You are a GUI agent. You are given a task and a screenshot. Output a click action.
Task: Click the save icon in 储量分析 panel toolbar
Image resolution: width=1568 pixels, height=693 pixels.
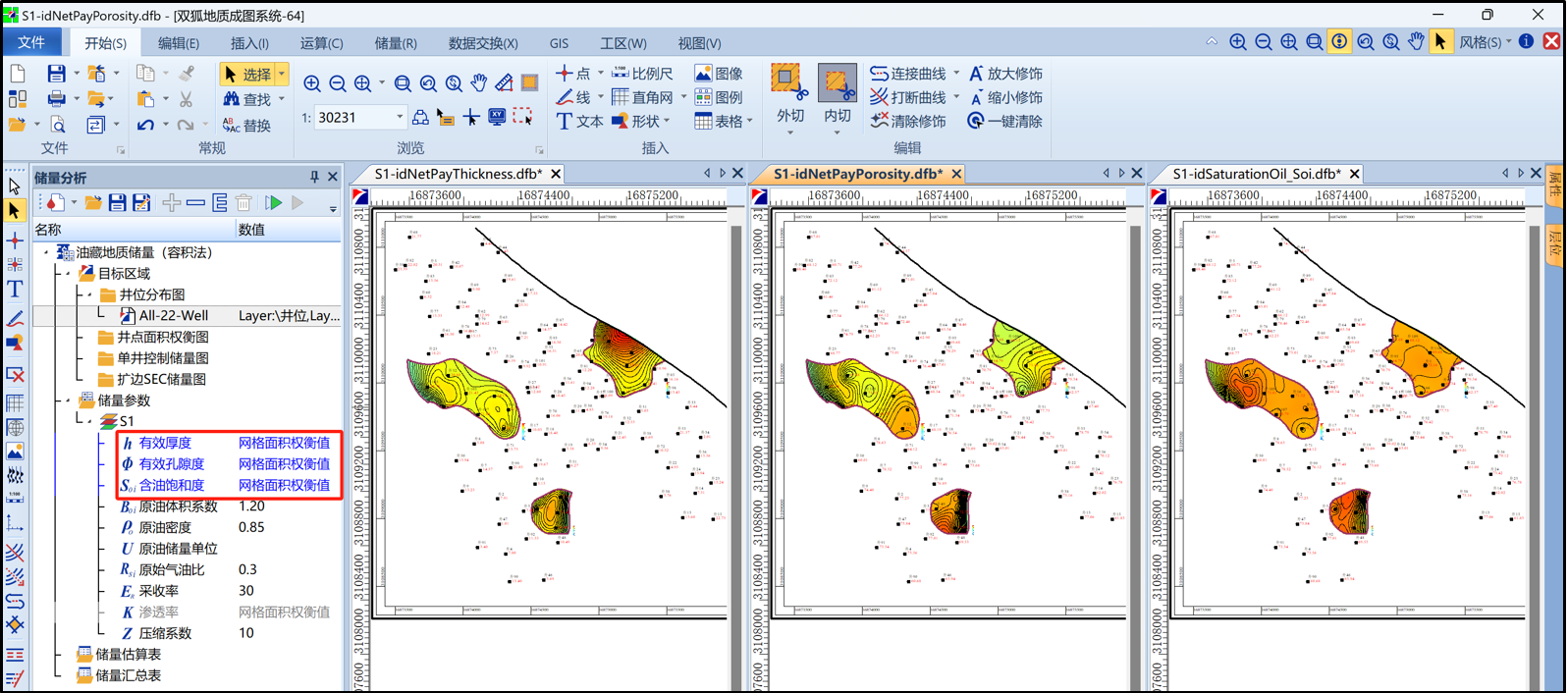118,203
